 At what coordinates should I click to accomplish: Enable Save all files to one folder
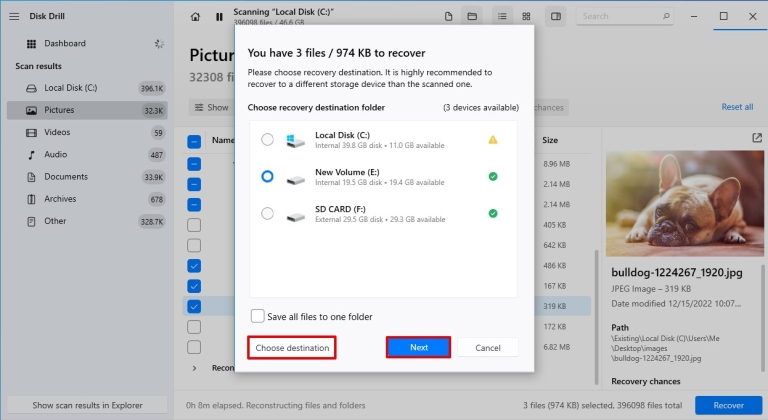click(x=258, y=316)
